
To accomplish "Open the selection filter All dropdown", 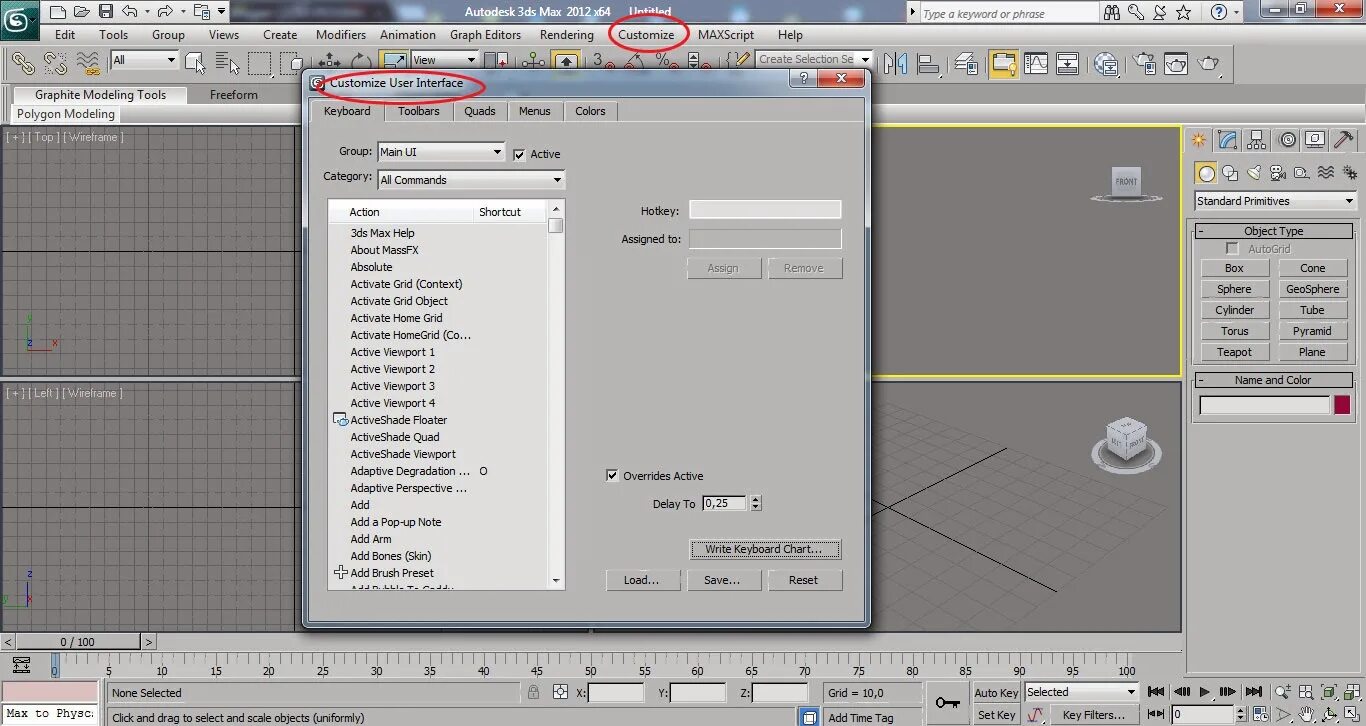I will (144, 60).
